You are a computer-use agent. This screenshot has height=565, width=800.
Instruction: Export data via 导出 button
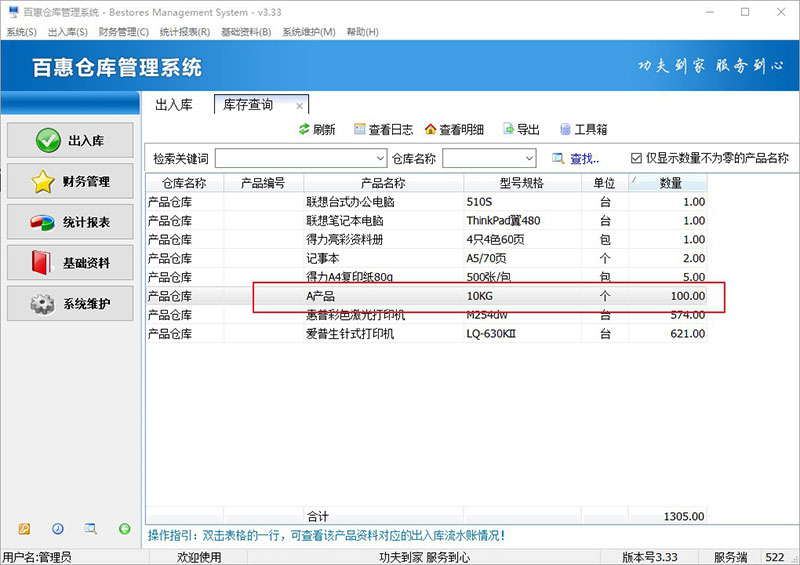click(x=521, y=130)
